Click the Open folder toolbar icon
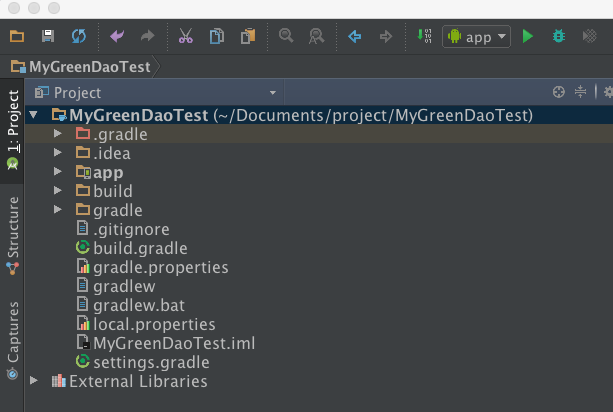This screenshot has height=412, width=613. (17, 37)
